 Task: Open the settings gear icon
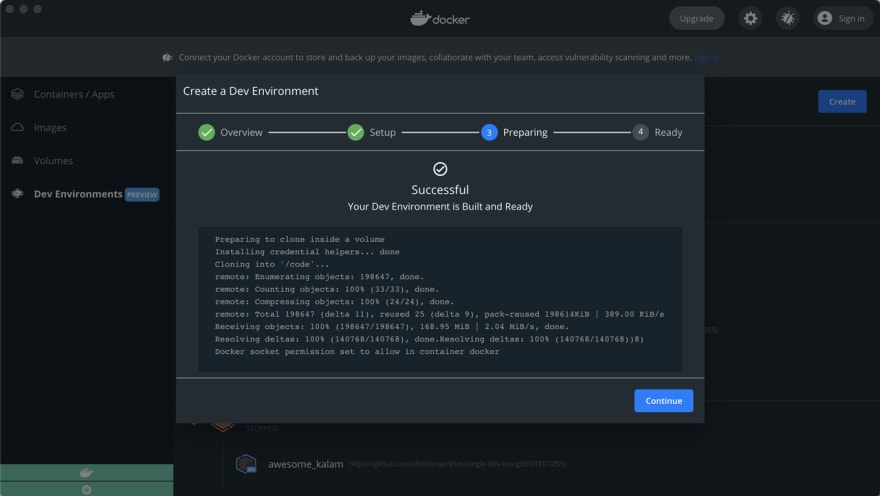[750, 19]
